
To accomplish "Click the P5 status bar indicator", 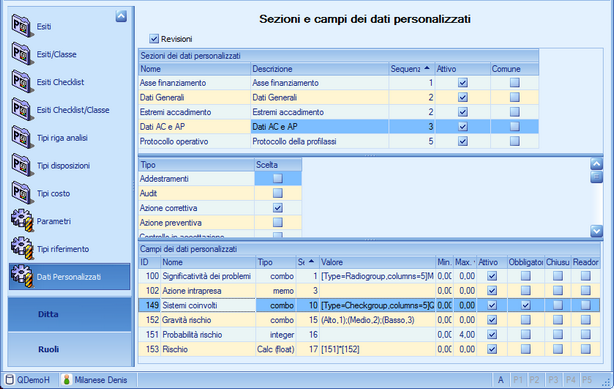I will pyautogui.click(x=587, y=380).
